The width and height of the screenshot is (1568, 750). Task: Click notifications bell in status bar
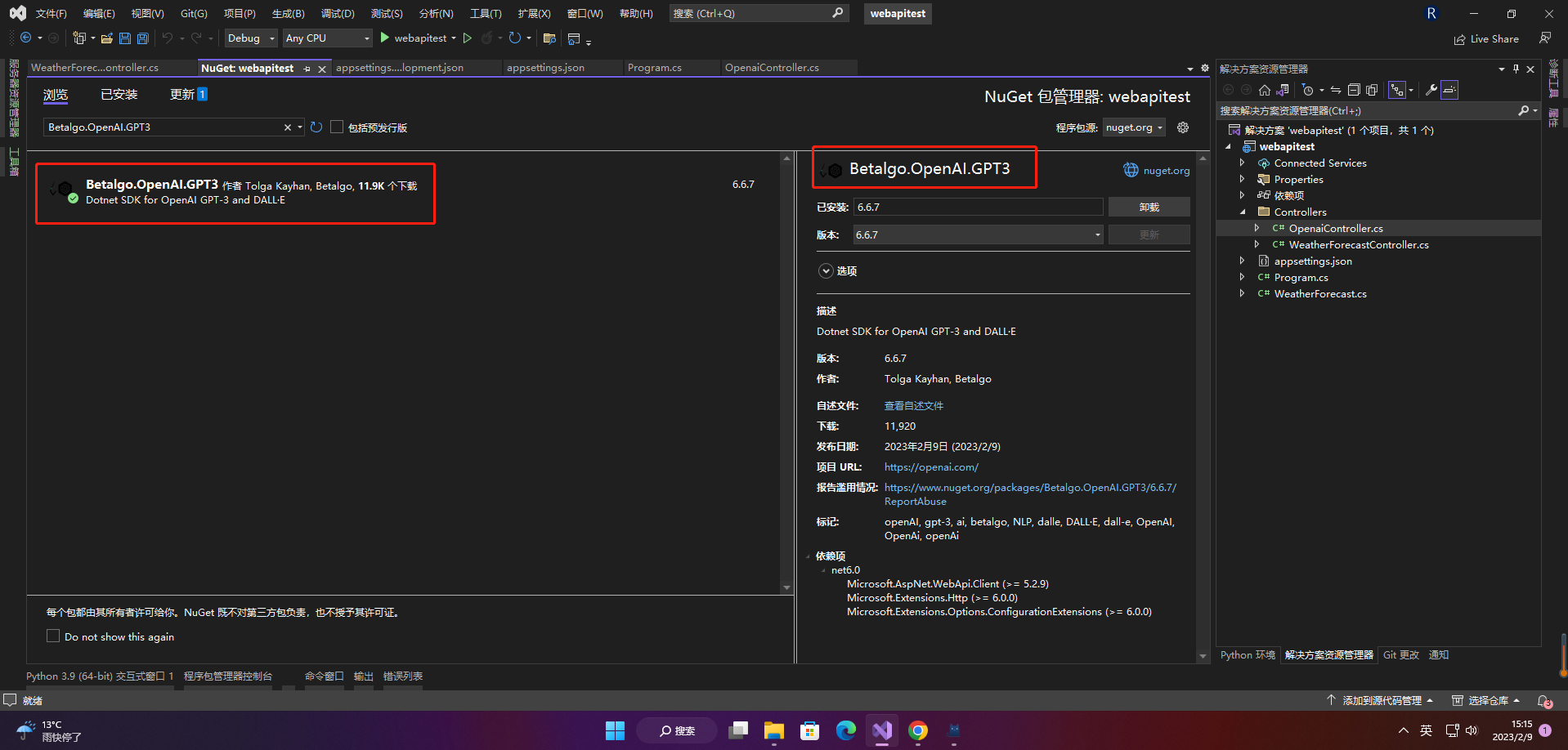pos(1543,701)
